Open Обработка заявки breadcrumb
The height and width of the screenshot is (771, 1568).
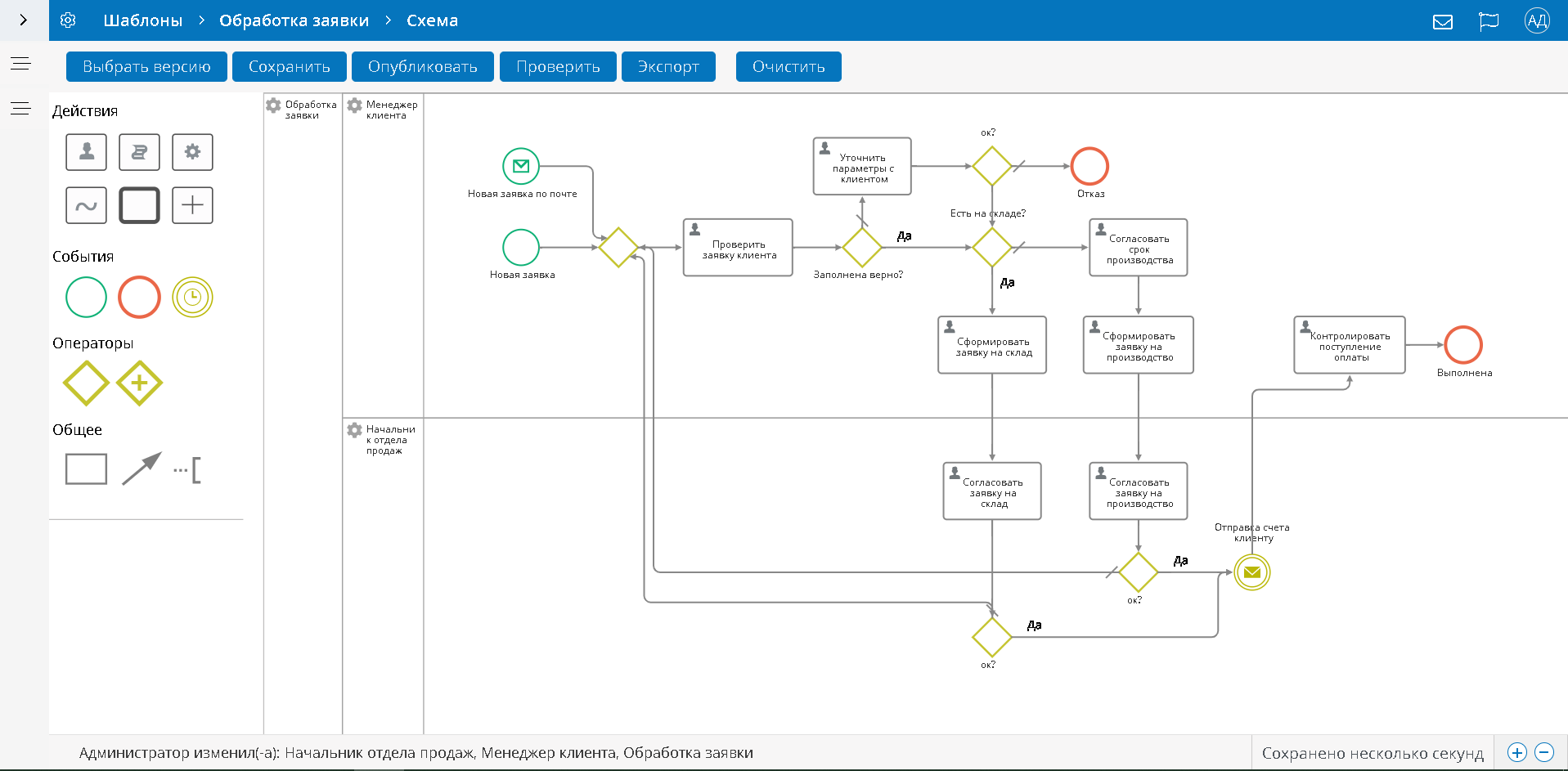(294, 20)
